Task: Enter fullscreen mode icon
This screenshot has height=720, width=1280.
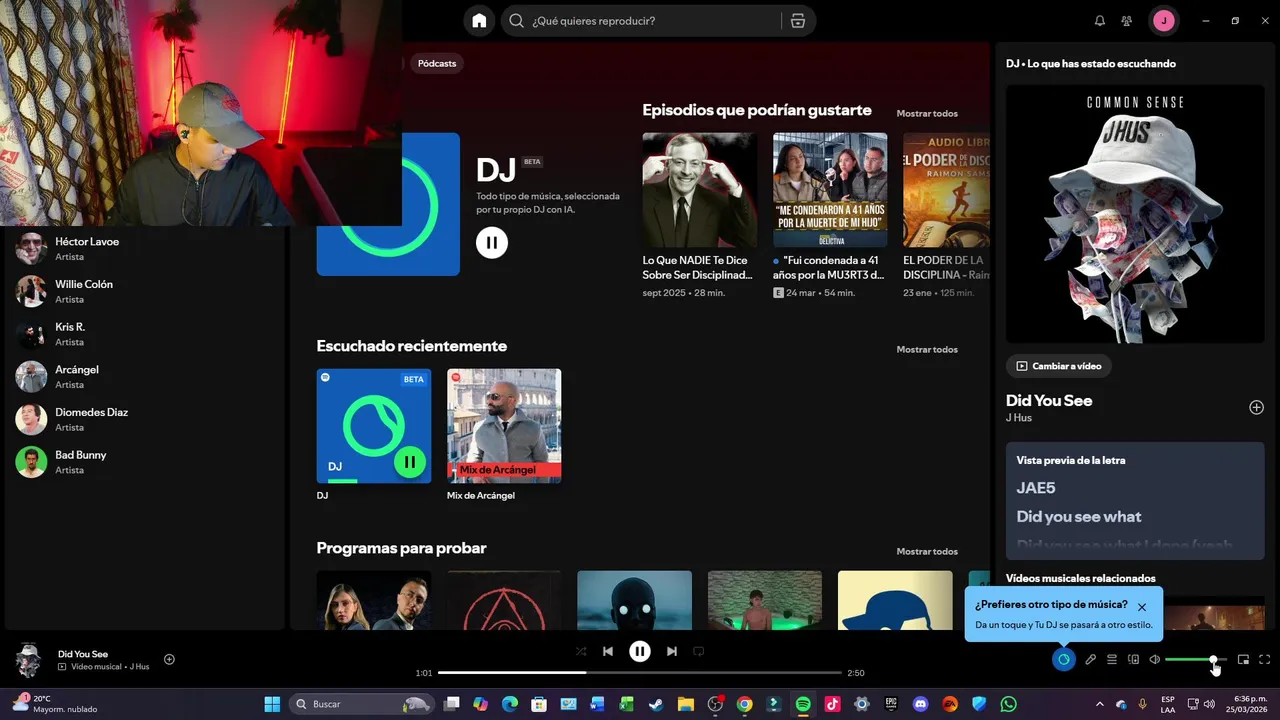Action: [1265, 659]
